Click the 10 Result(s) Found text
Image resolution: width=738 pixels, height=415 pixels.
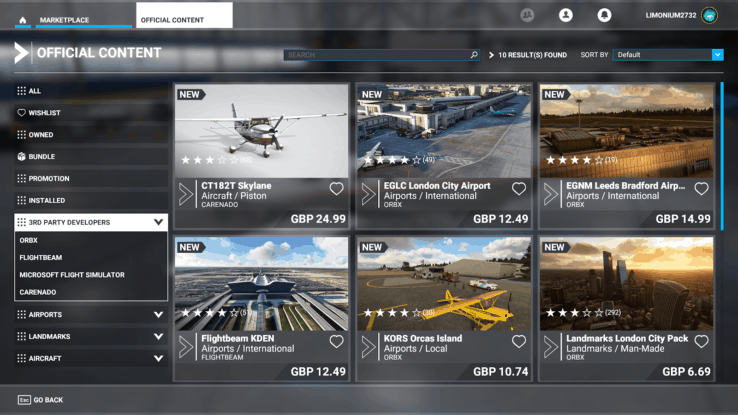pyautogui.click(x=532, y=55)
